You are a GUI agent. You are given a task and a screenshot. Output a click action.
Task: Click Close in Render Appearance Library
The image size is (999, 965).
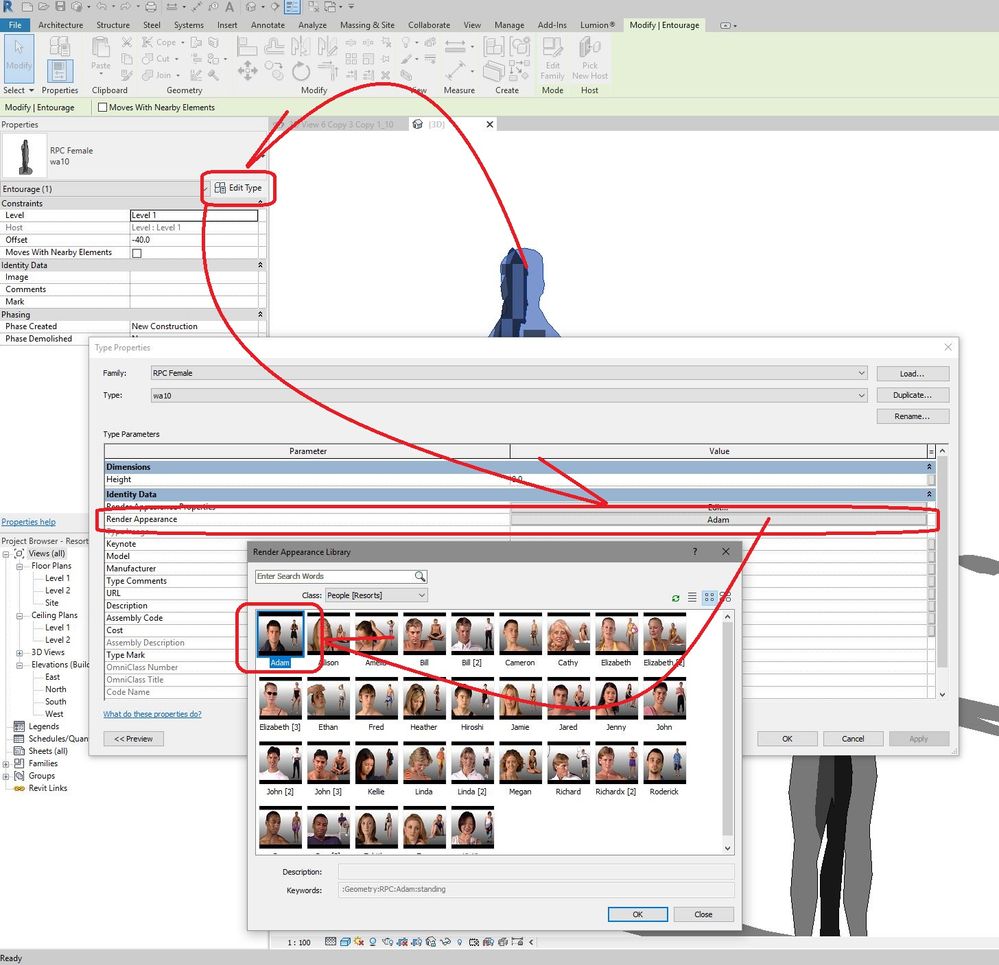(703, 914)
